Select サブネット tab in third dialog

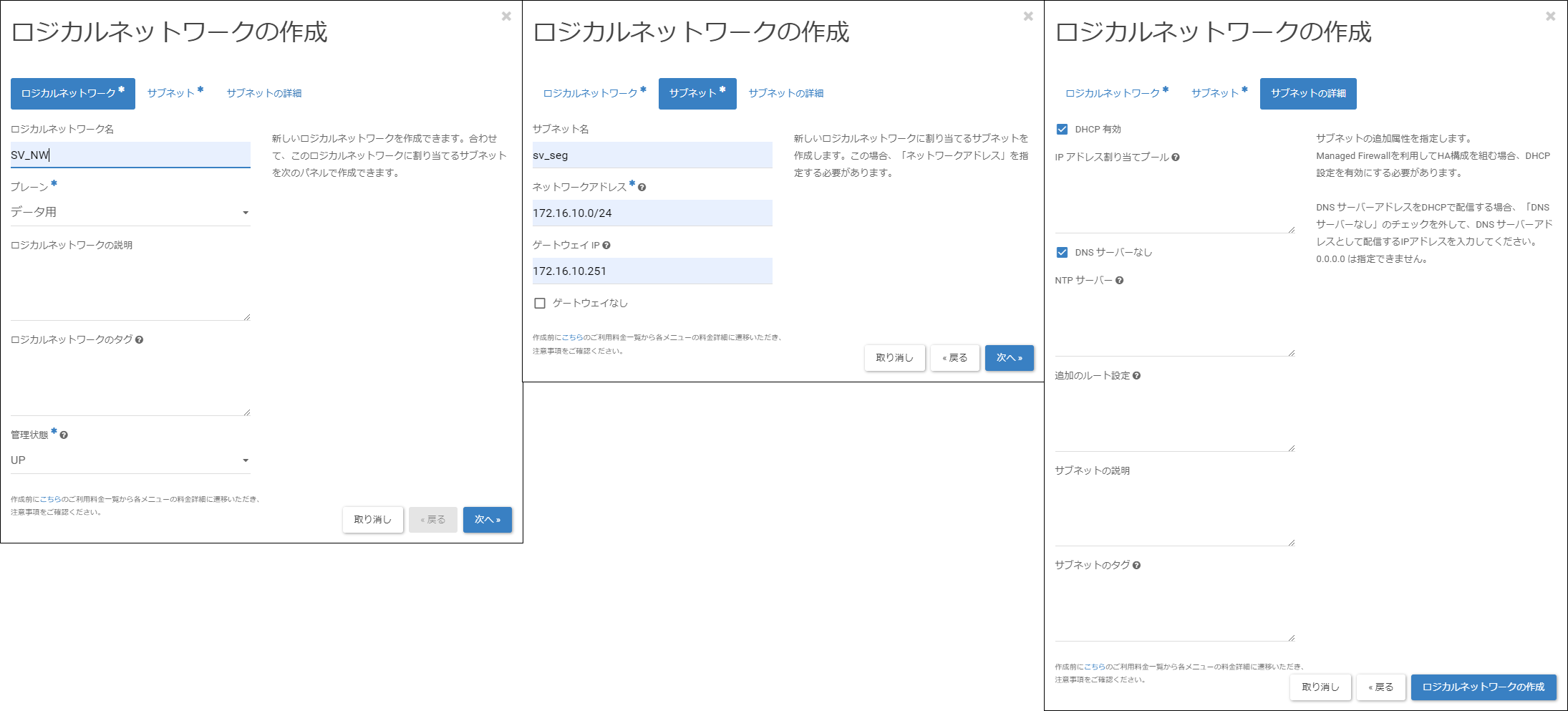click(1219, 94)
